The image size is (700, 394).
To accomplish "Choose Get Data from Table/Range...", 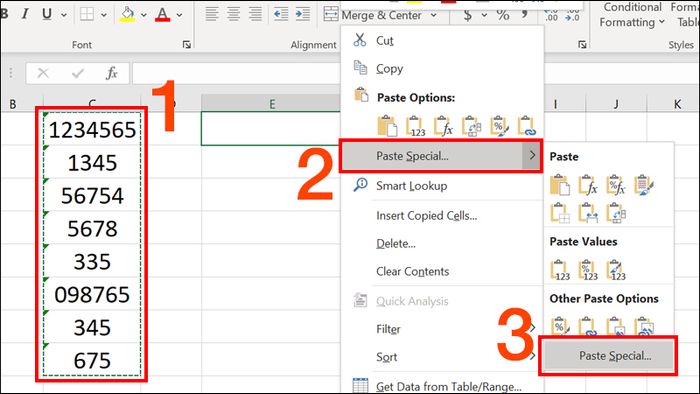I will click(448, 386).
